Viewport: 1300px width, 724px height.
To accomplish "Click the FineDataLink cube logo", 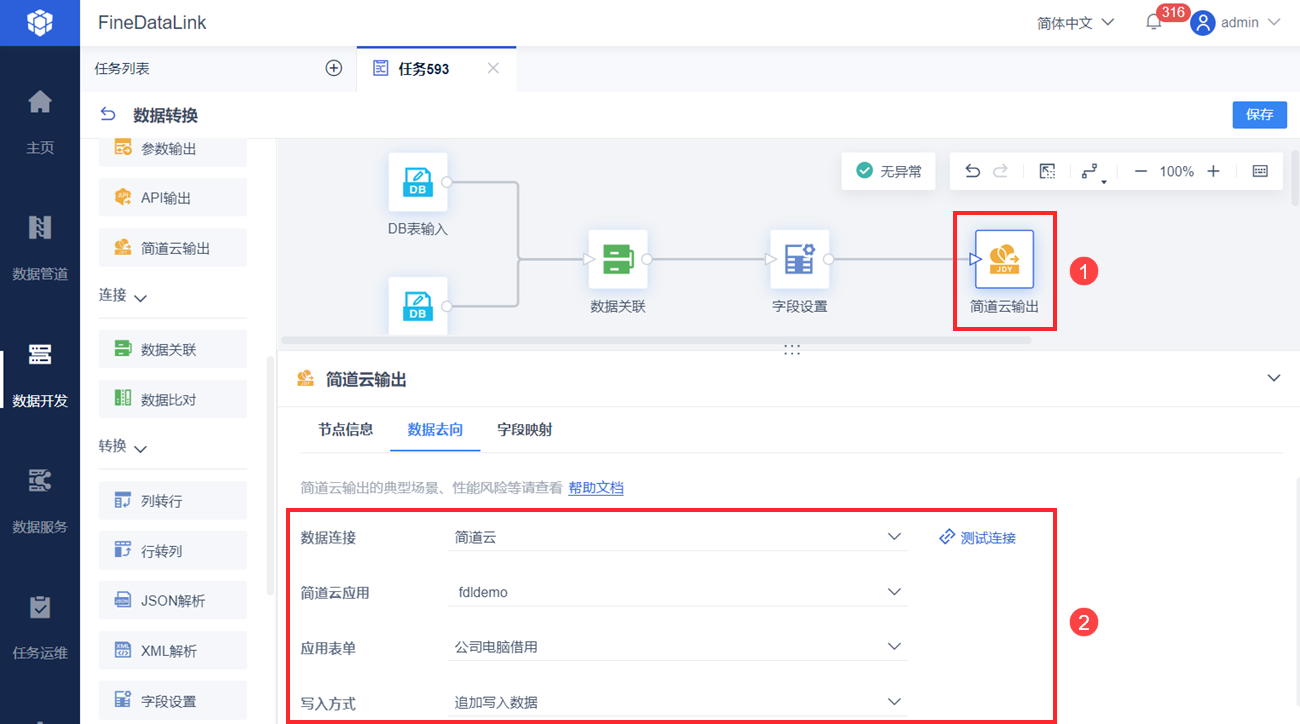I will point(40,22).
